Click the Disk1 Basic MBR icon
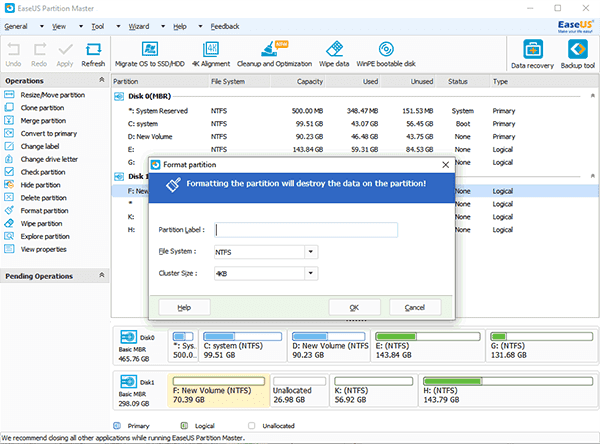 point(128,382)
